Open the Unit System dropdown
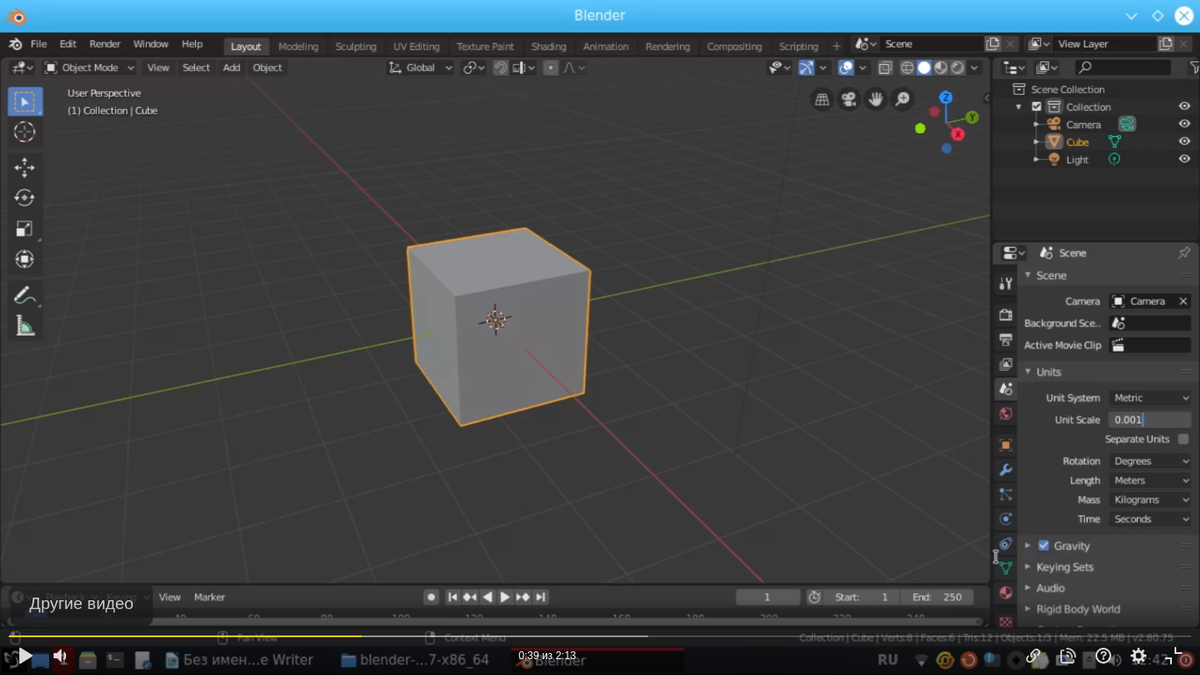The width and height of the screenshot is (1200, 675). pyautogui.click(x=1150, y=398)
